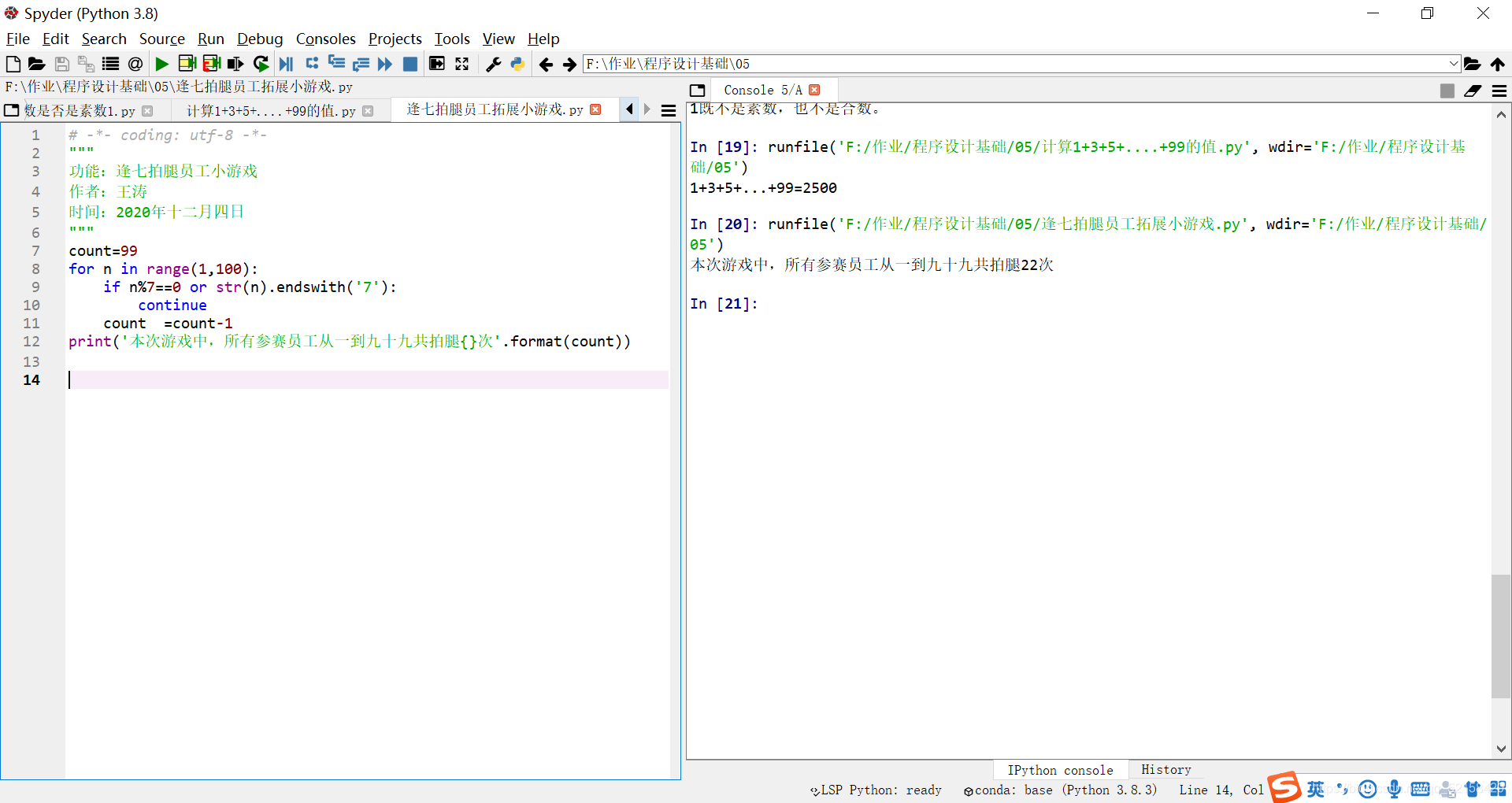Open the console pane options menu
The height and width of the screenshot is (803, 1512).
pyautogui.click(x=1499, y=91)
